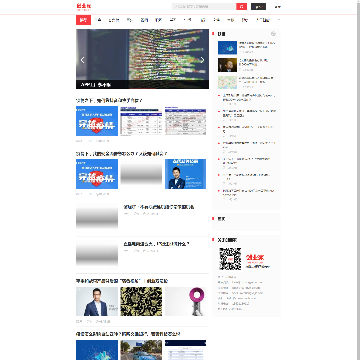Click the refresh icon in sidebar panel
Screen dimensions: 360x360
(273, 34)
